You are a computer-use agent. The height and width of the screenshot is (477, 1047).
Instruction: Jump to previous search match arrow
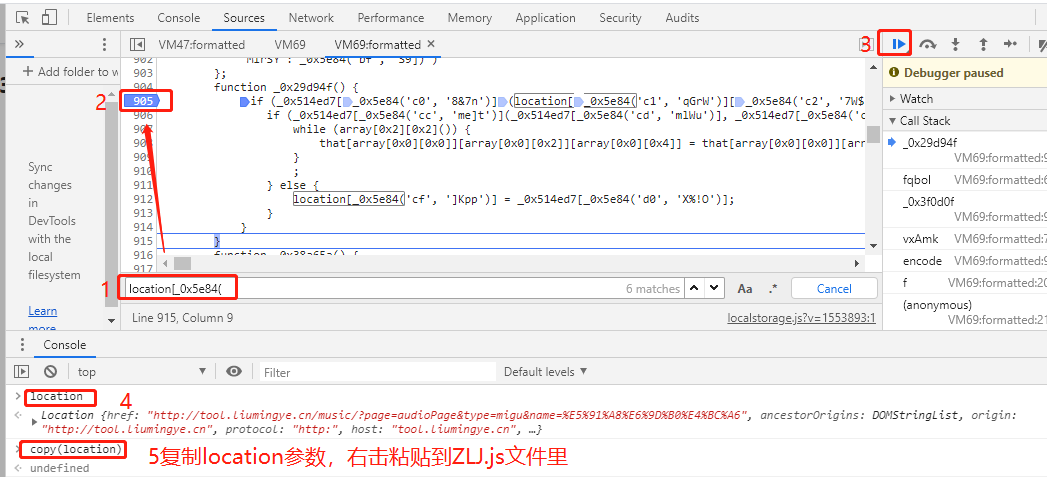(694, 289)
